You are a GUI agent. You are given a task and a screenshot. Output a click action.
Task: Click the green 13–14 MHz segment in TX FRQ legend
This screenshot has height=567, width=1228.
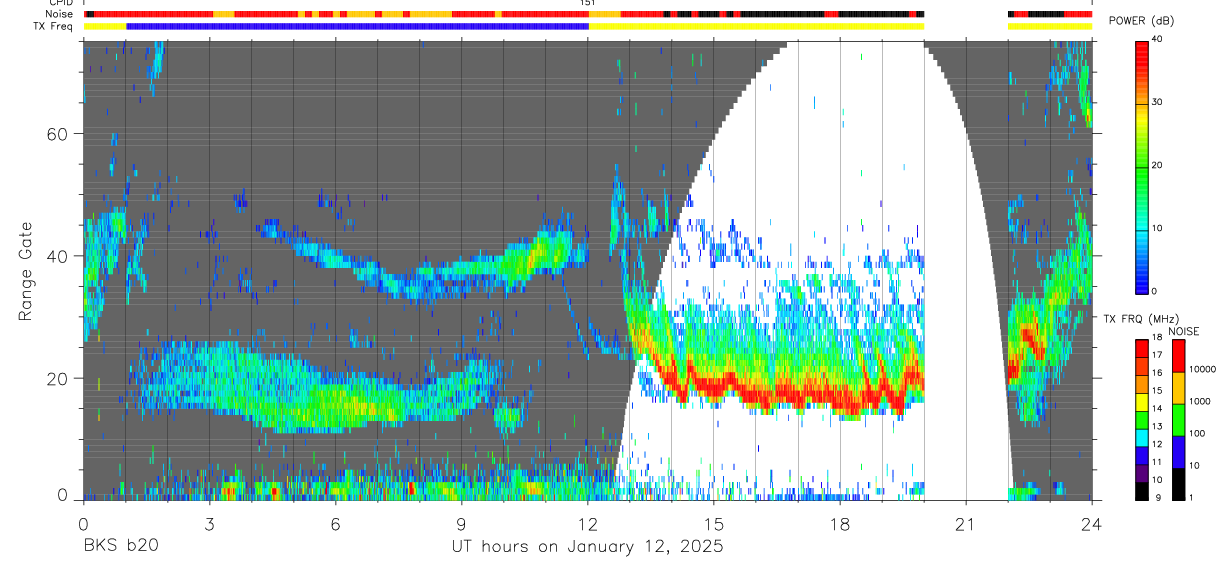pyautogui.click(x=1141, y=420)
